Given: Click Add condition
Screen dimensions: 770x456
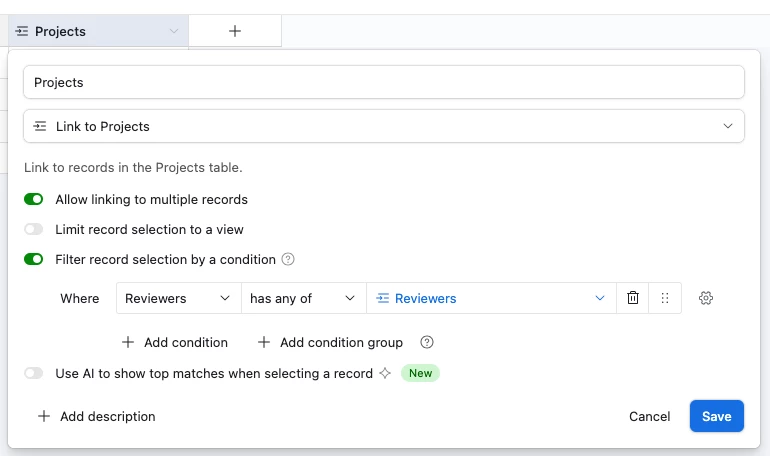Looking at the screenshot, I should point(175,342).
